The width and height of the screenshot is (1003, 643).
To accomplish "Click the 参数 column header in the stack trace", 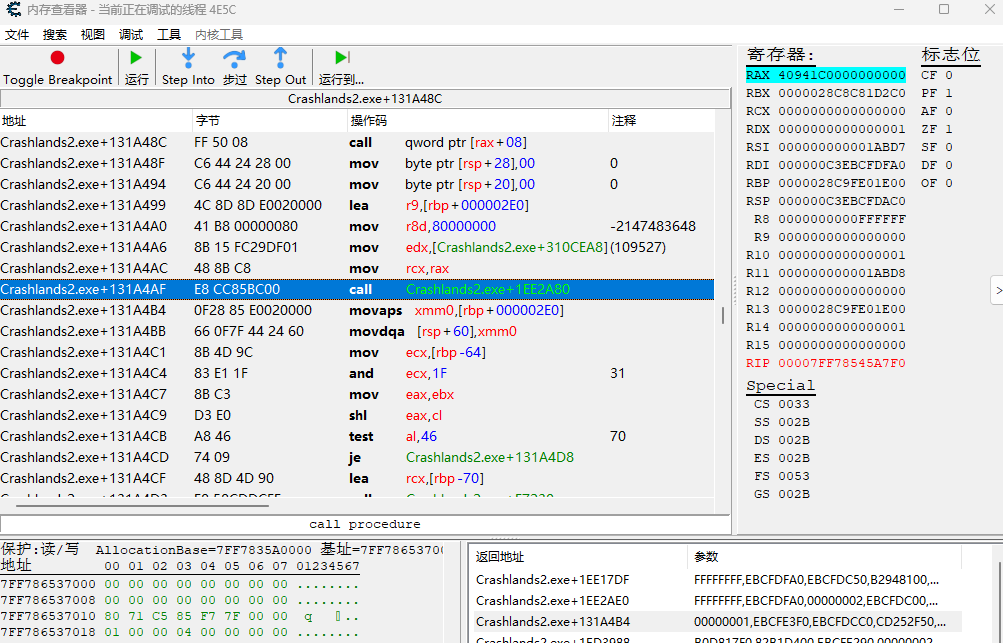I will [x=825, y=557].
